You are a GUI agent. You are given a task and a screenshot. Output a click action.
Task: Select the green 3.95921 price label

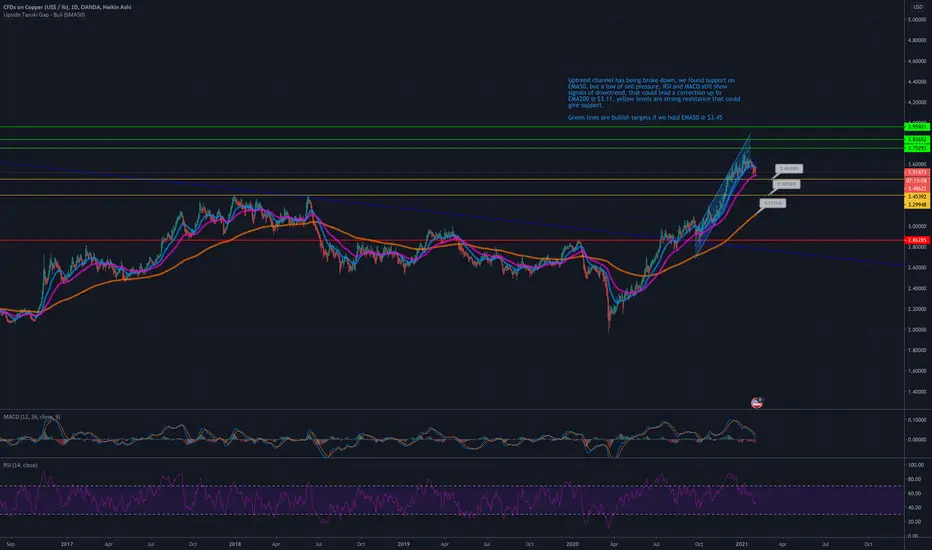(x=917, y=127)
